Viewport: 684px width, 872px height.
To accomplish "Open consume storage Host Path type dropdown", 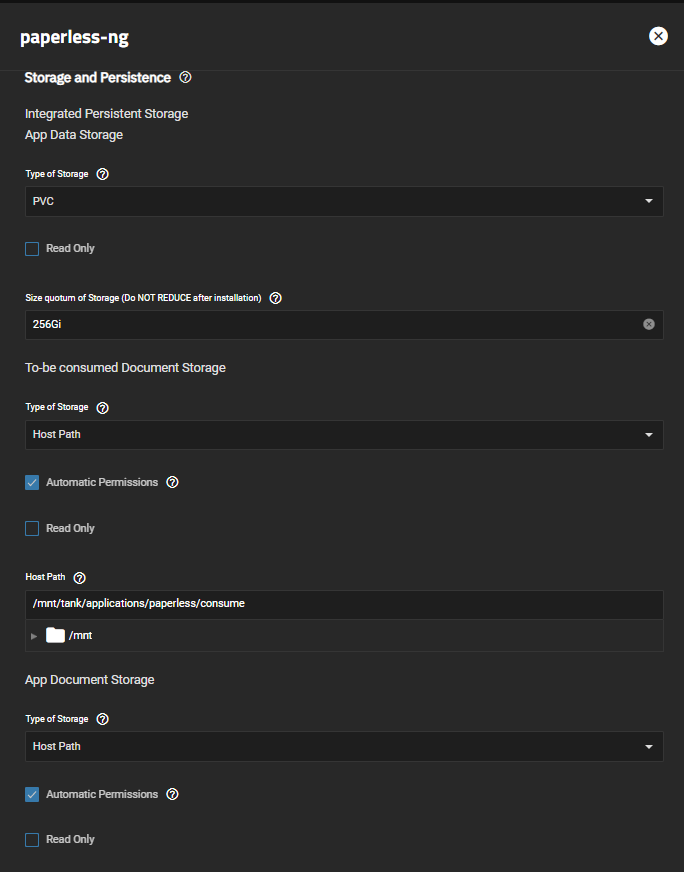I will (344, 435).
